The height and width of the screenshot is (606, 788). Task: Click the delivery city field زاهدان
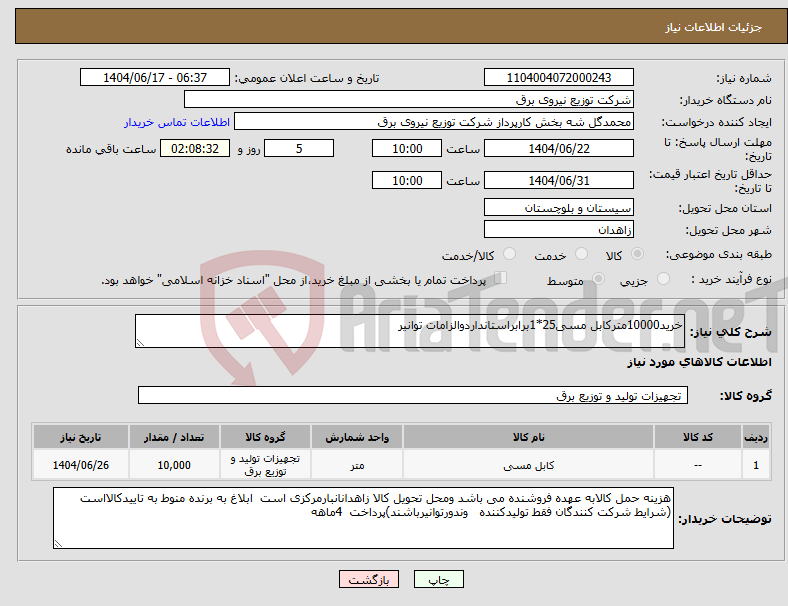pyautogui.click(x=559, y=229)
